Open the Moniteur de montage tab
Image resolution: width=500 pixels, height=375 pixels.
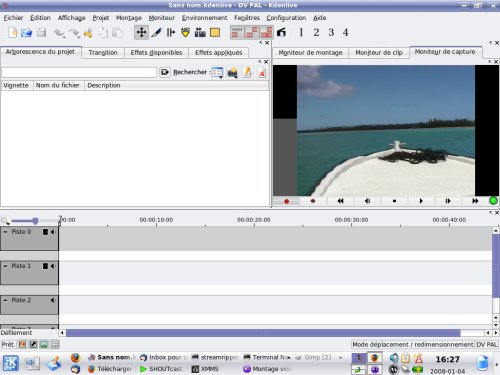tap(310, 53)
